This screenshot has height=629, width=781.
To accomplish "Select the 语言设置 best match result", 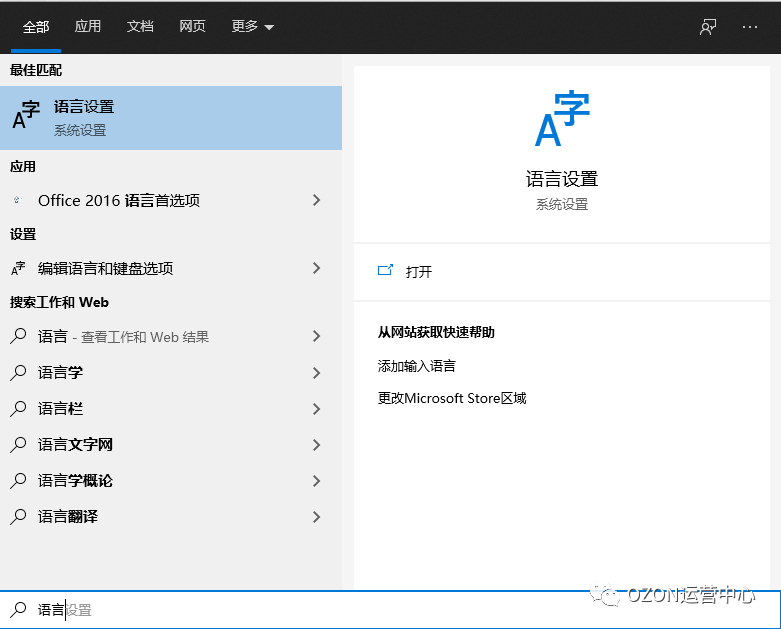I will pos(171,118).
